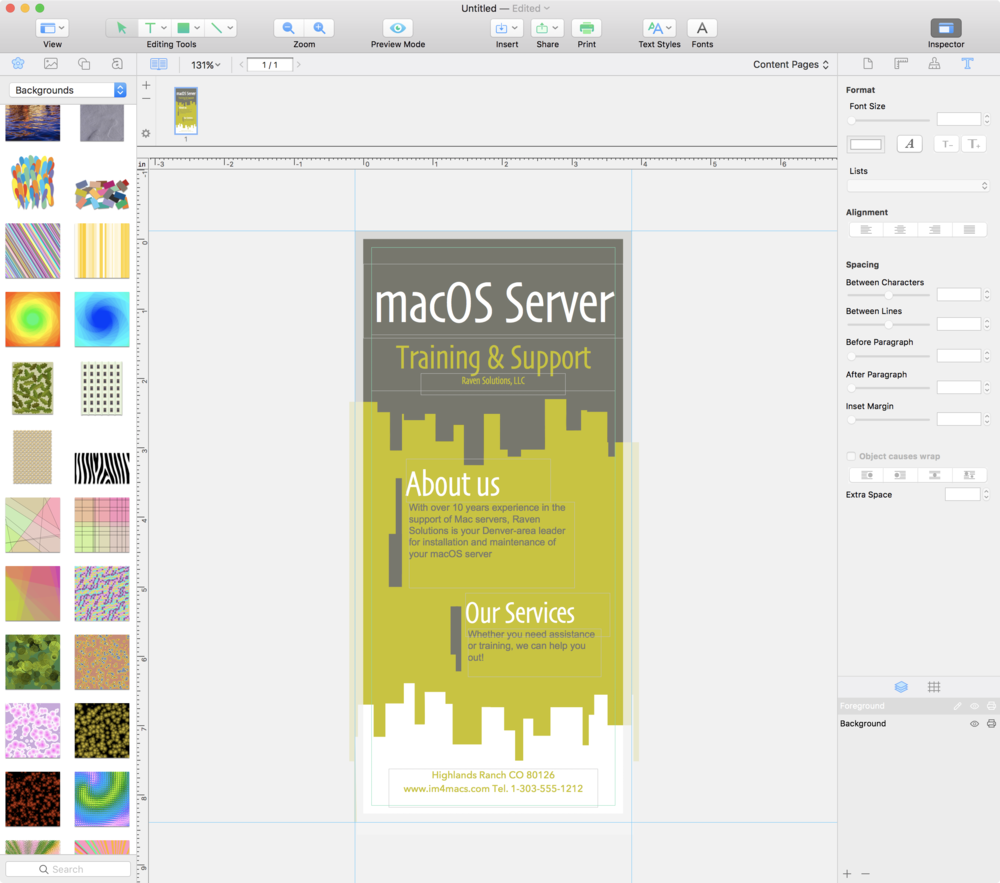The image size is (1000, 883).
Task: Show the Layers panel icon
Action: point(901,687)
